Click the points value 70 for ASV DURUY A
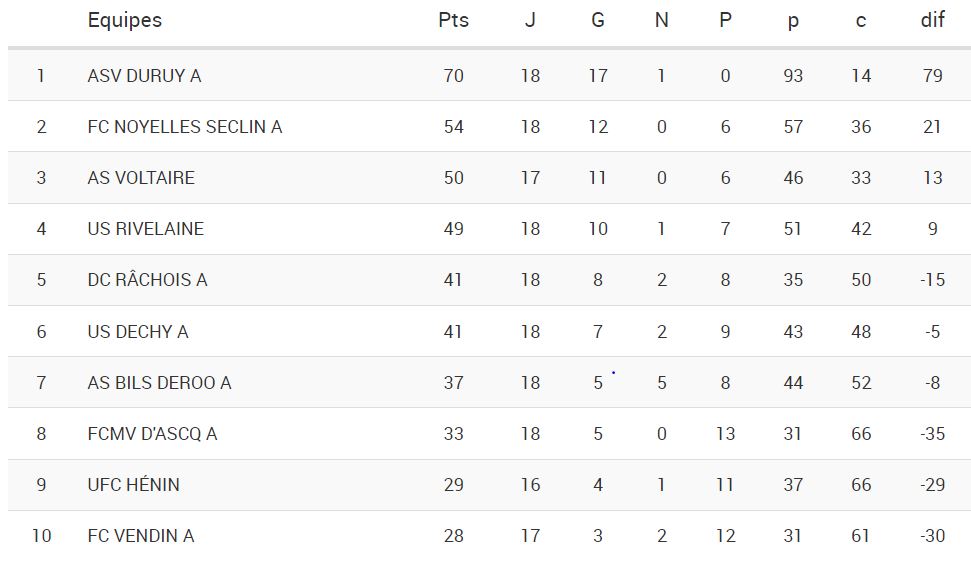 453,75
